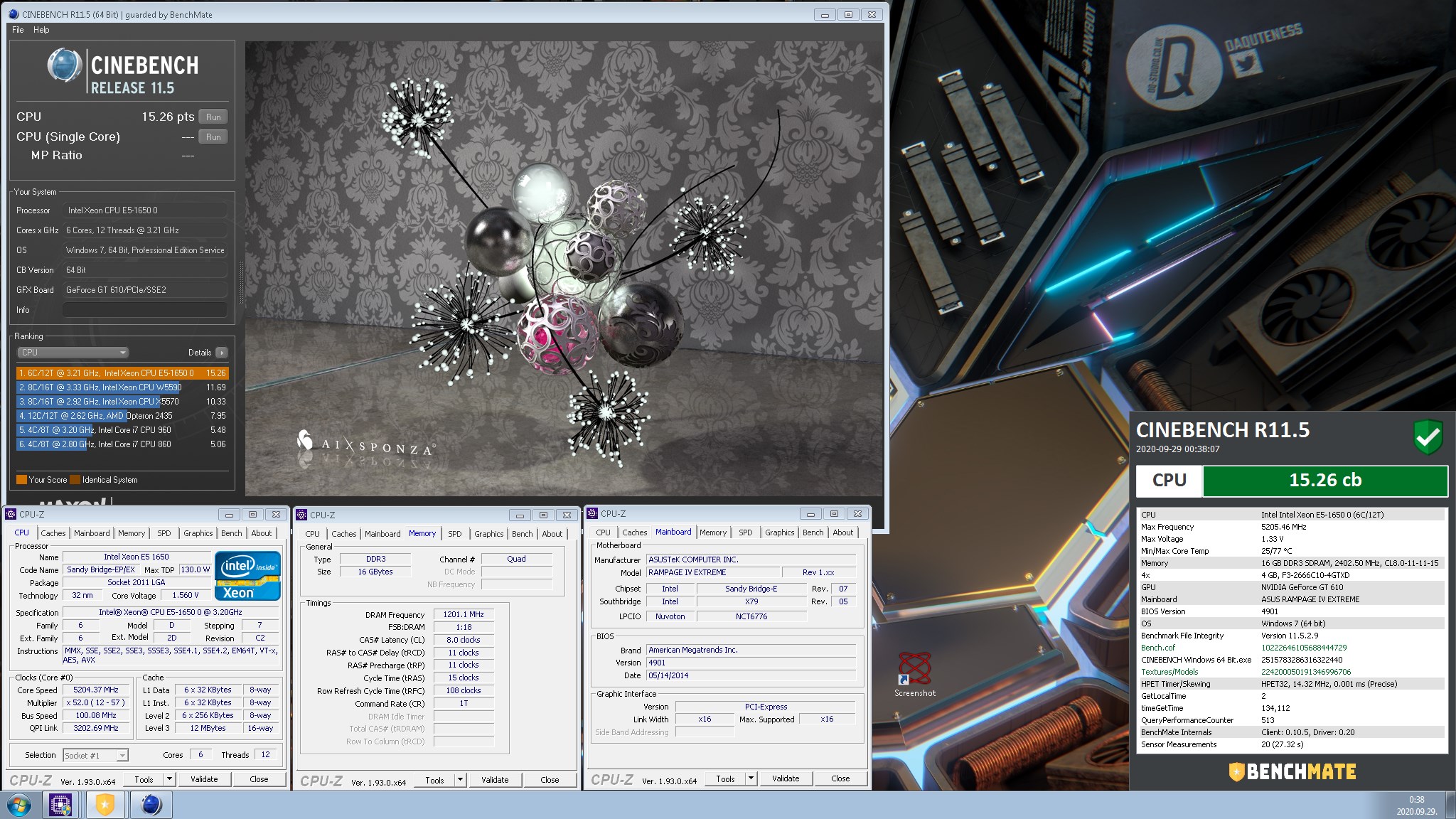Click the Textures/Models integrity entry
This screenshot has width=1456, height=819.
pos(1291,672)
